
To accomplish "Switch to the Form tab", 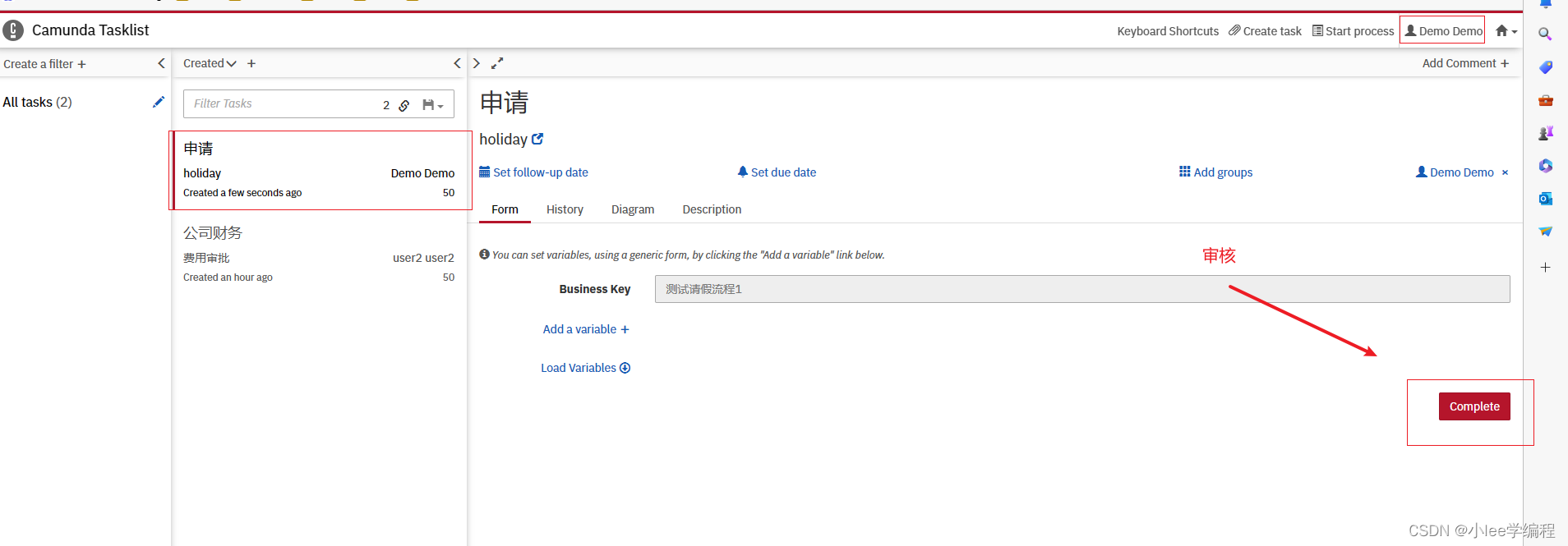I will [x=505, y=209].
